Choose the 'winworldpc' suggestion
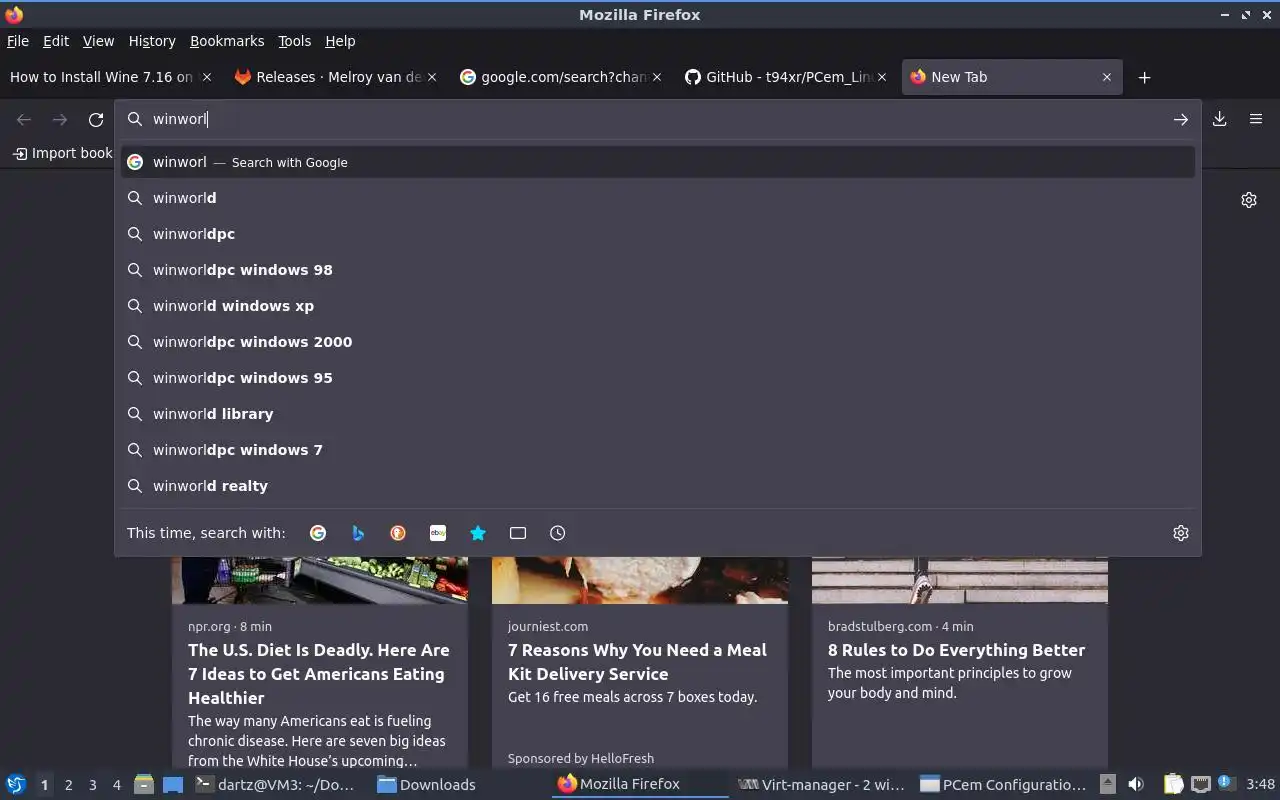This screenshot has width=1280, height=800. [x=658, y=234]
